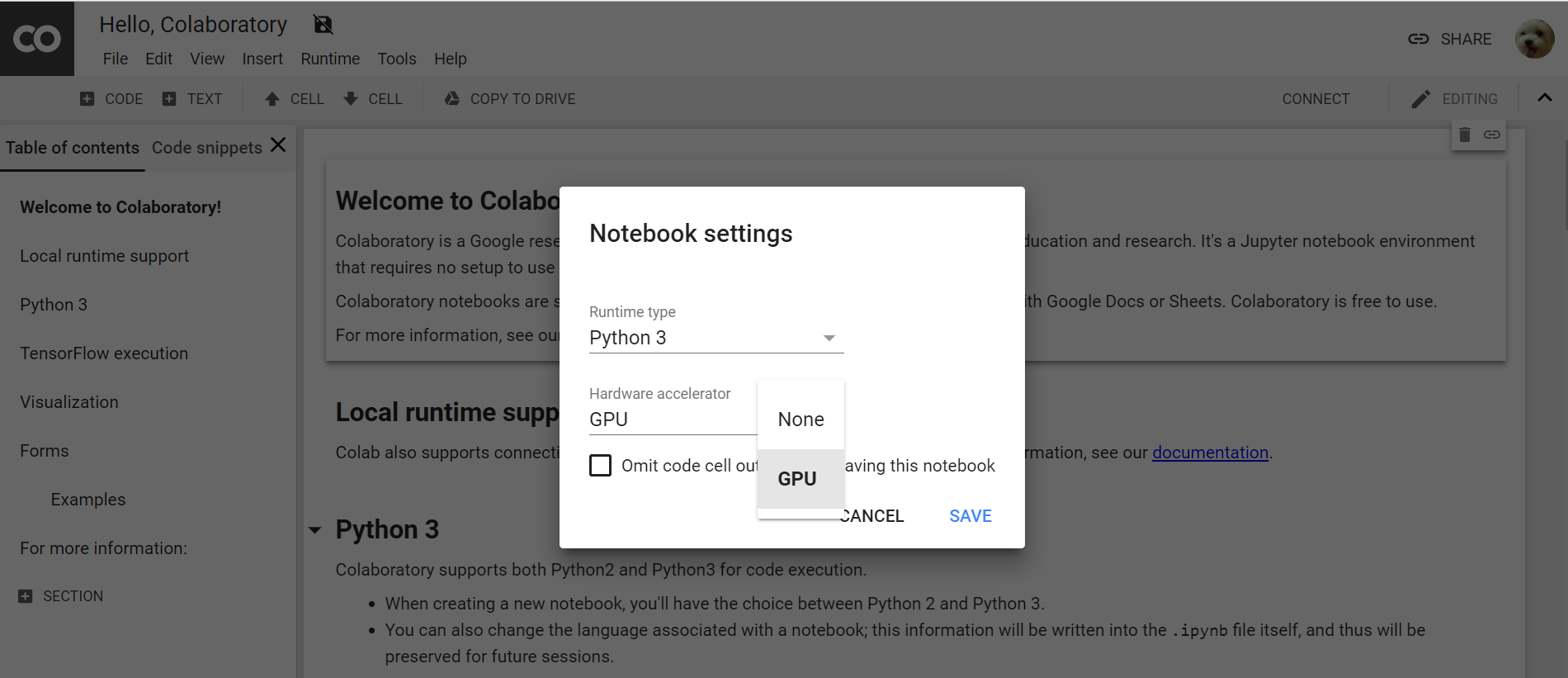The image size is (1568, 678).
Task: Choose GPU in accelerator list
Action: coord(797,479)
